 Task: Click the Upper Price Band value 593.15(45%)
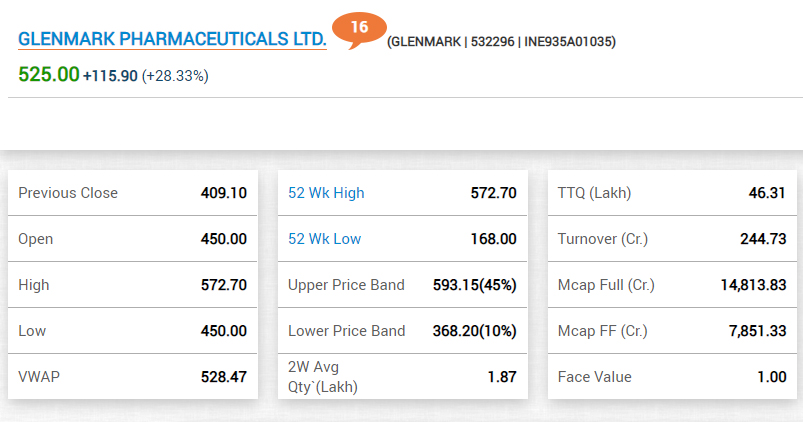tap(474, 285)
